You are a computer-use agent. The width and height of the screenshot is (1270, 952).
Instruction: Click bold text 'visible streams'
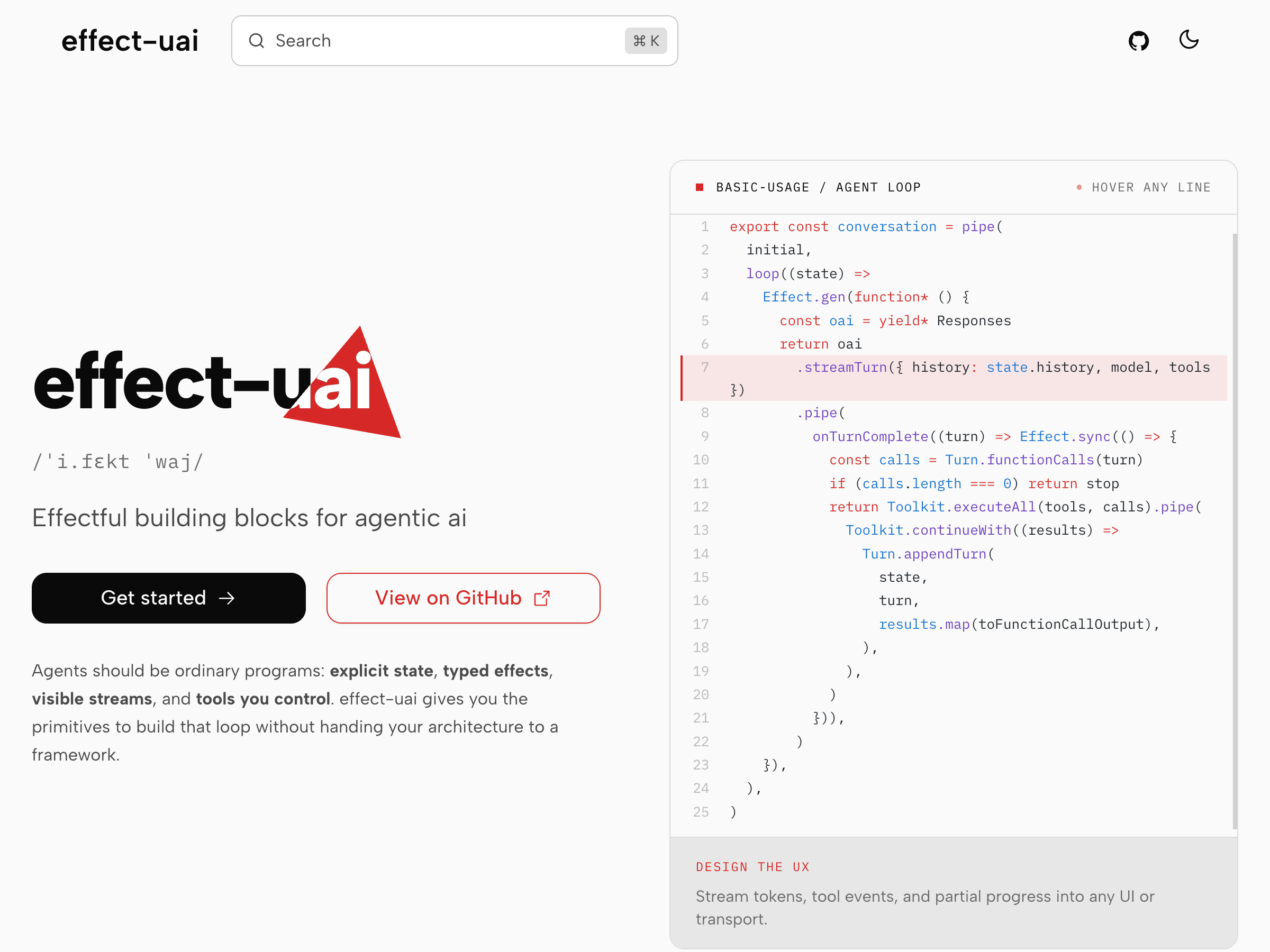click(92, 698)
